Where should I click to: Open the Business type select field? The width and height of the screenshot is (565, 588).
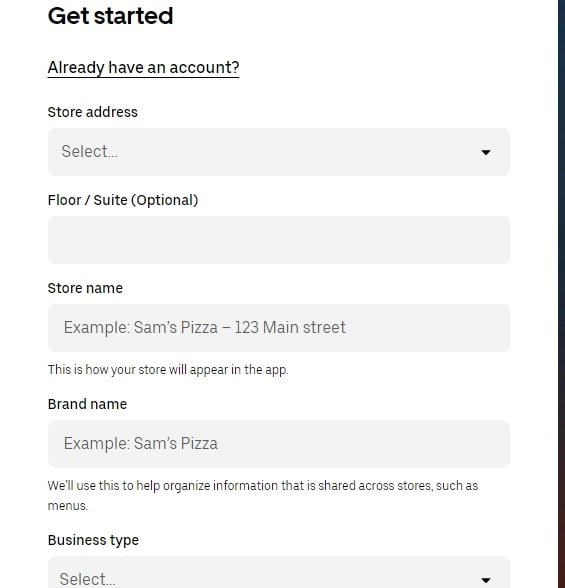click(x=279, y=572)
